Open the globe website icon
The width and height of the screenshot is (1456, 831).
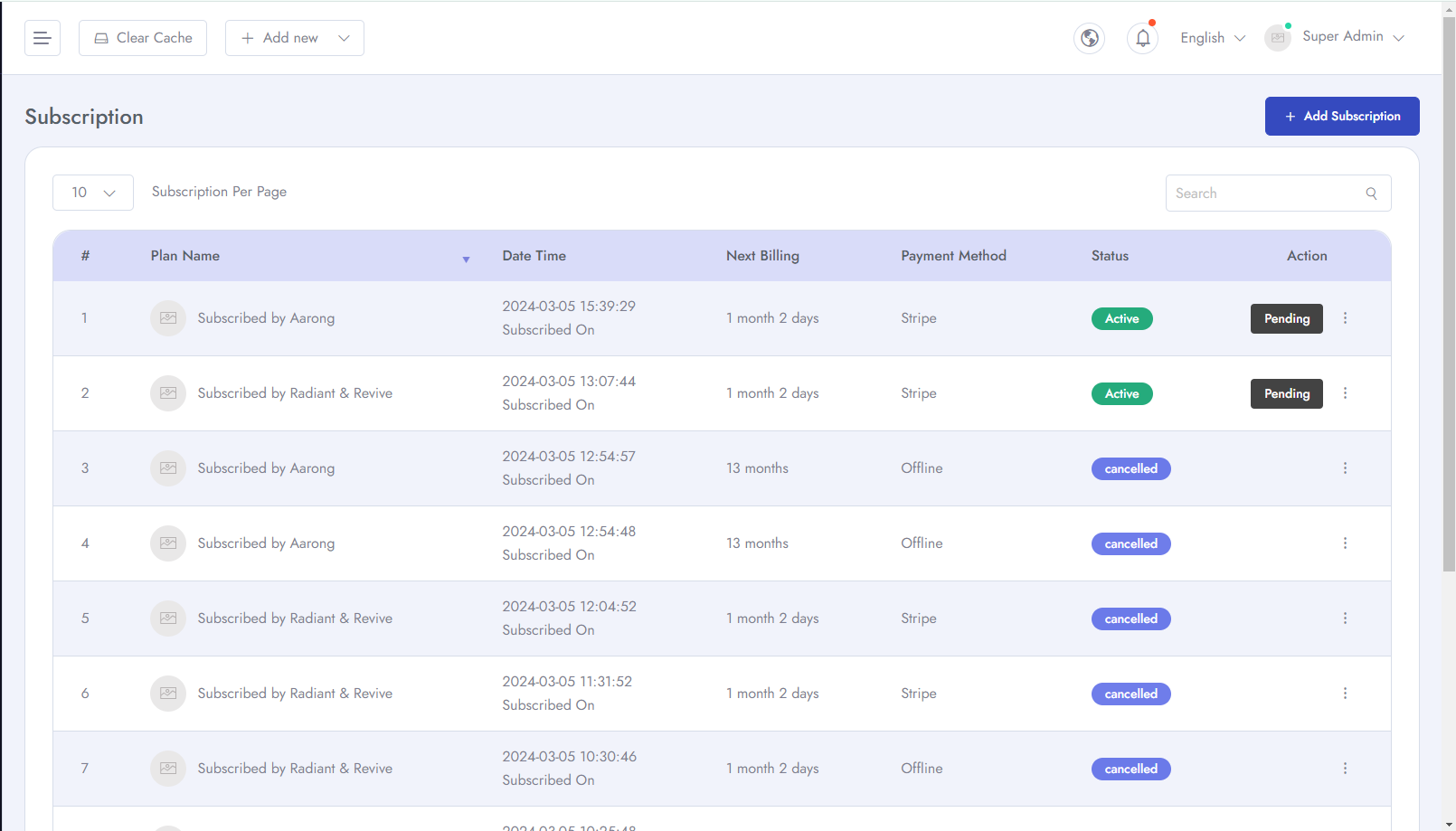click(1090, 38)
